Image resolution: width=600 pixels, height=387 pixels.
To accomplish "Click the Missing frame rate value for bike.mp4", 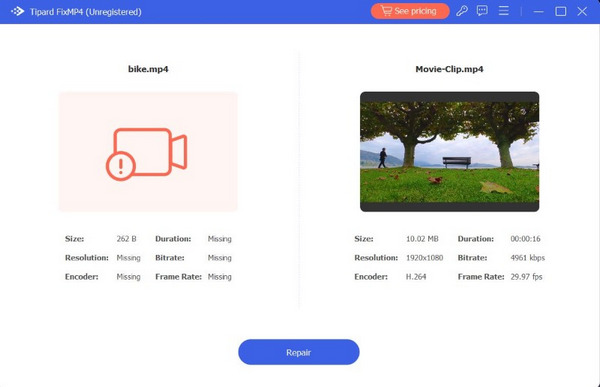I will tap(220, 277).
